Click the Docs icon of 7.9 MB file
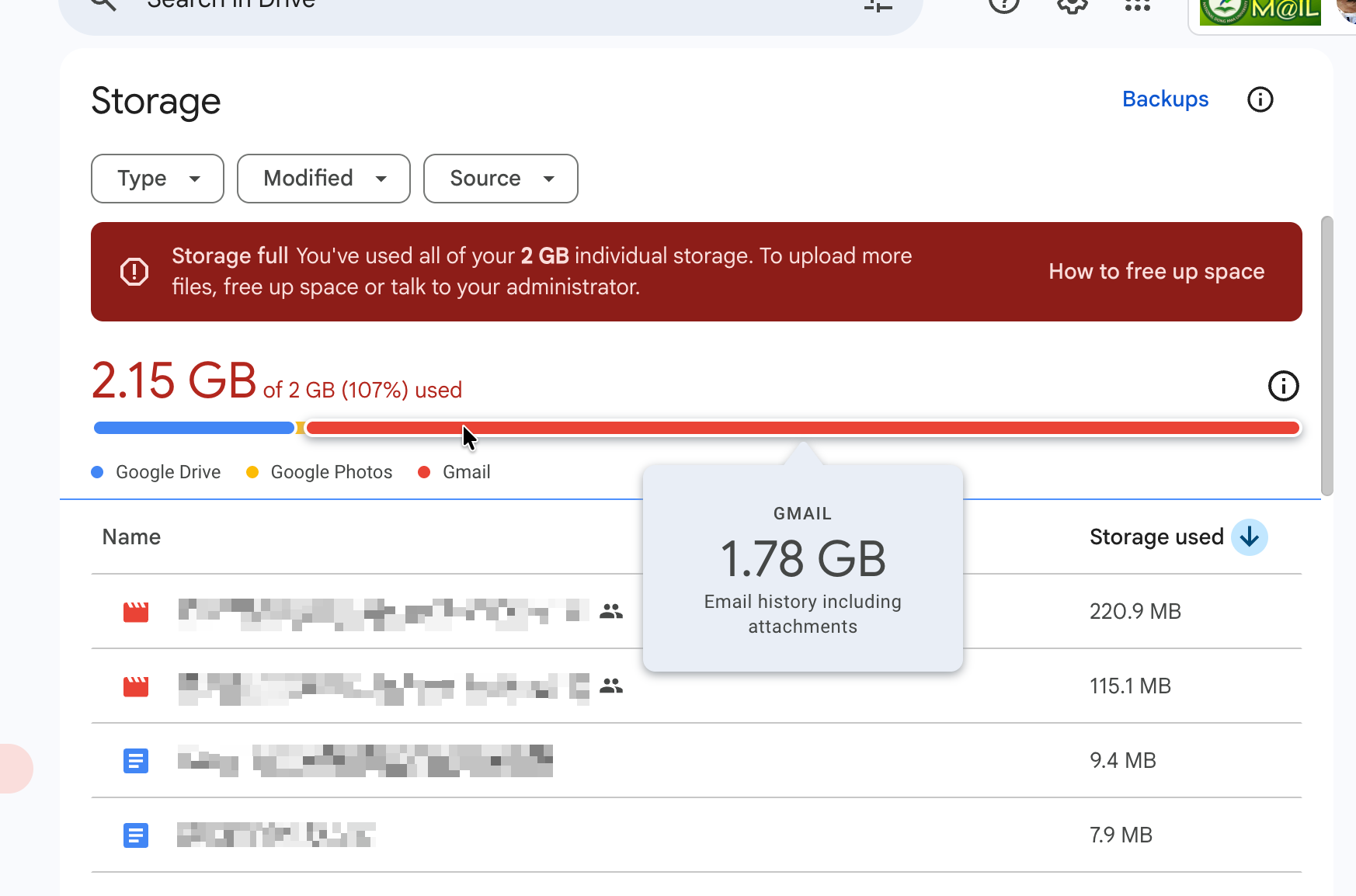The width and height of the screenshot is (1356, 896). 136,835
